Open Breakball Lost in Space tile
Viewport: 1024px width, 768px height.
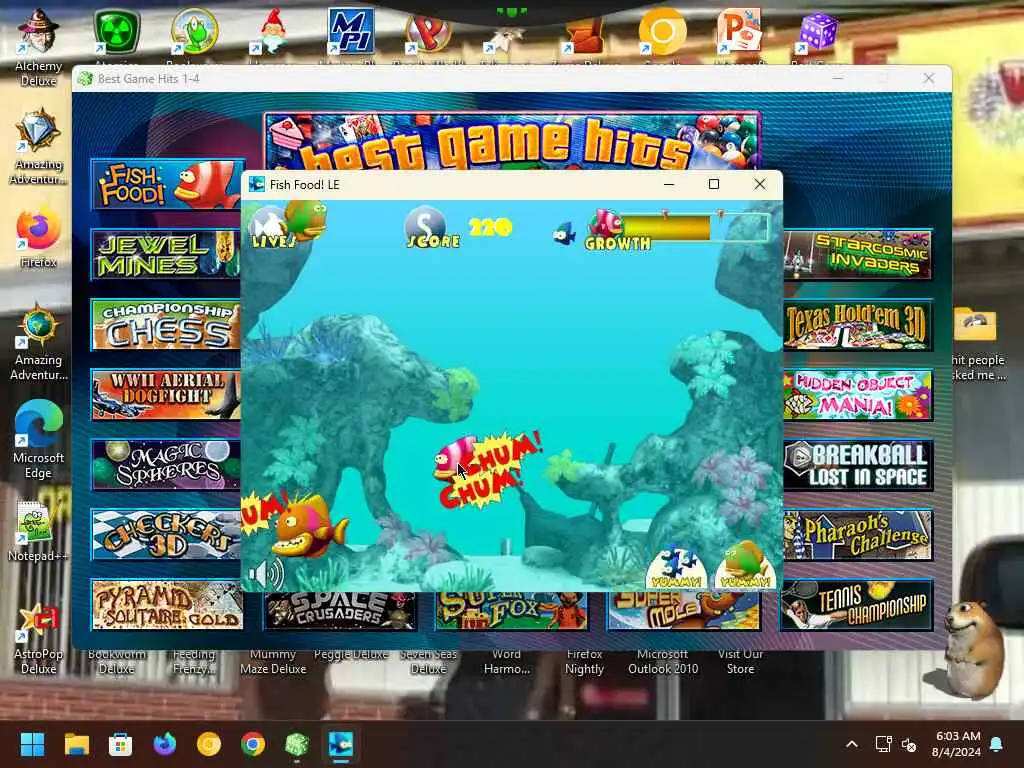coord(858,464)
